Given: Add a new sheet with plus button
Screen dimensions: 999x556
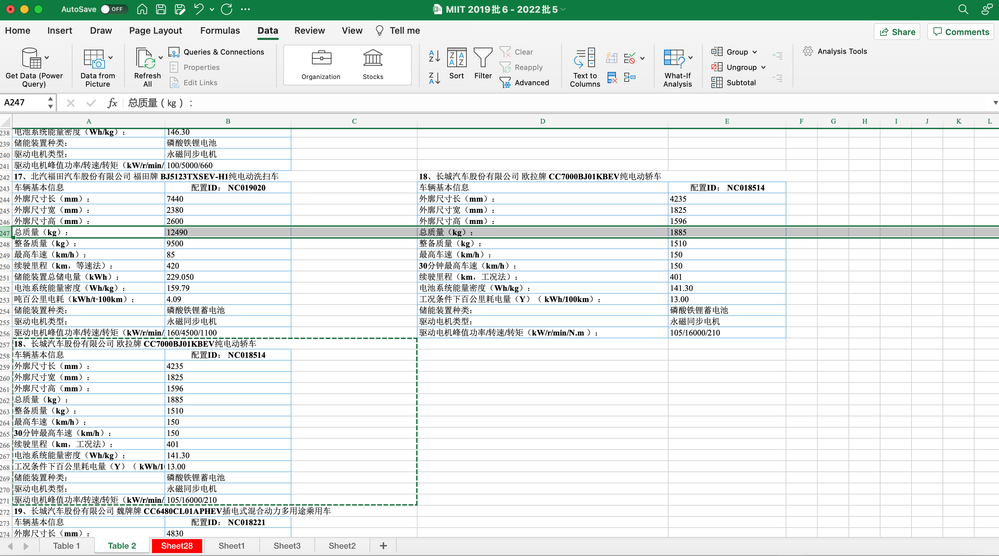Looking at the screenshot, I should tap(383, 546).
